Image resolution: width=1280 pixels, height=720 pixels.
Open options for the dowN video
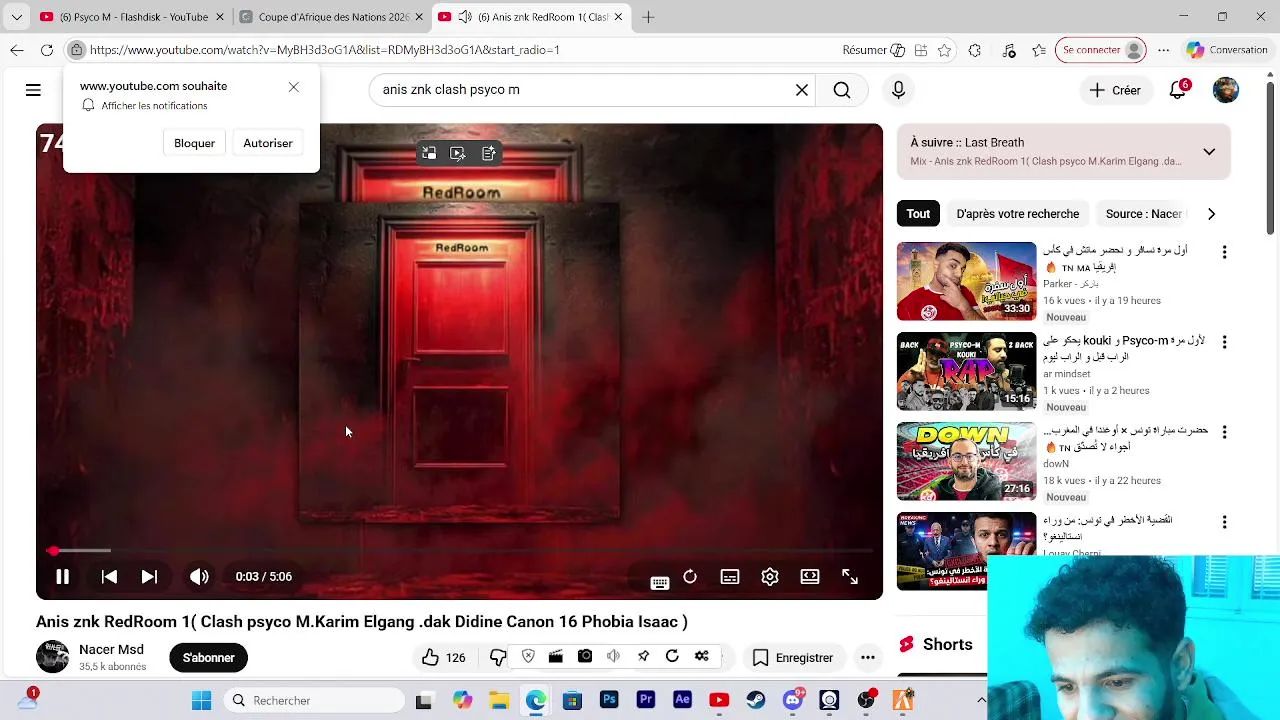[x=1224, y=432]
